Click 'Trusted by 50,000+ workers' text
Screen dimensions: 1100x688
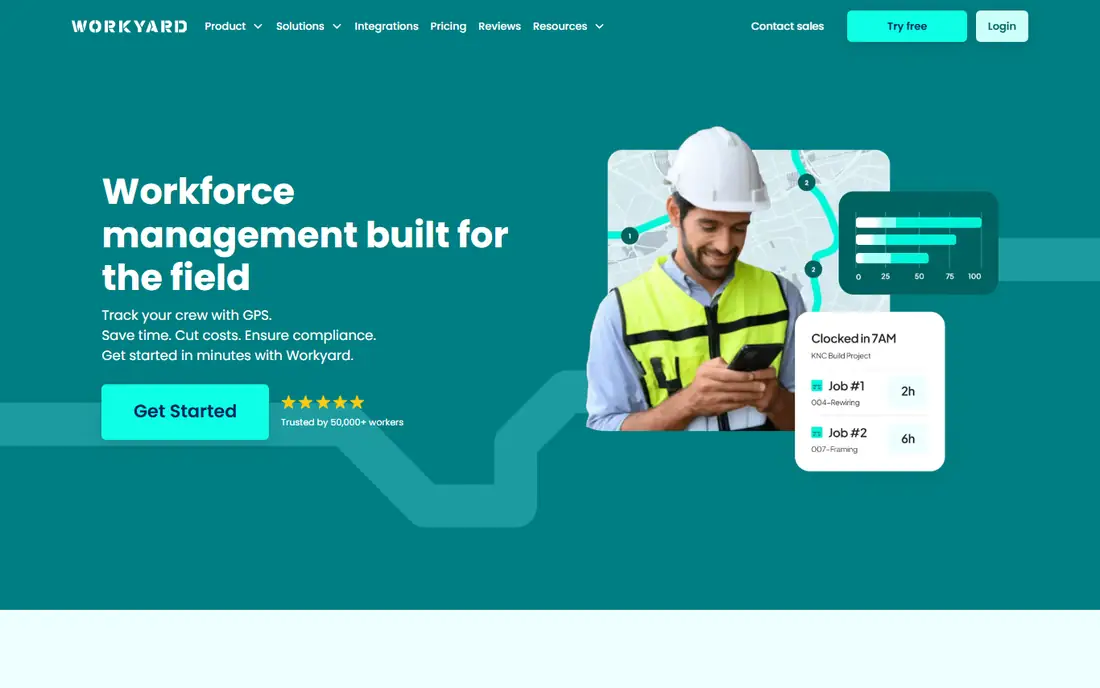(x=342, y=422)
